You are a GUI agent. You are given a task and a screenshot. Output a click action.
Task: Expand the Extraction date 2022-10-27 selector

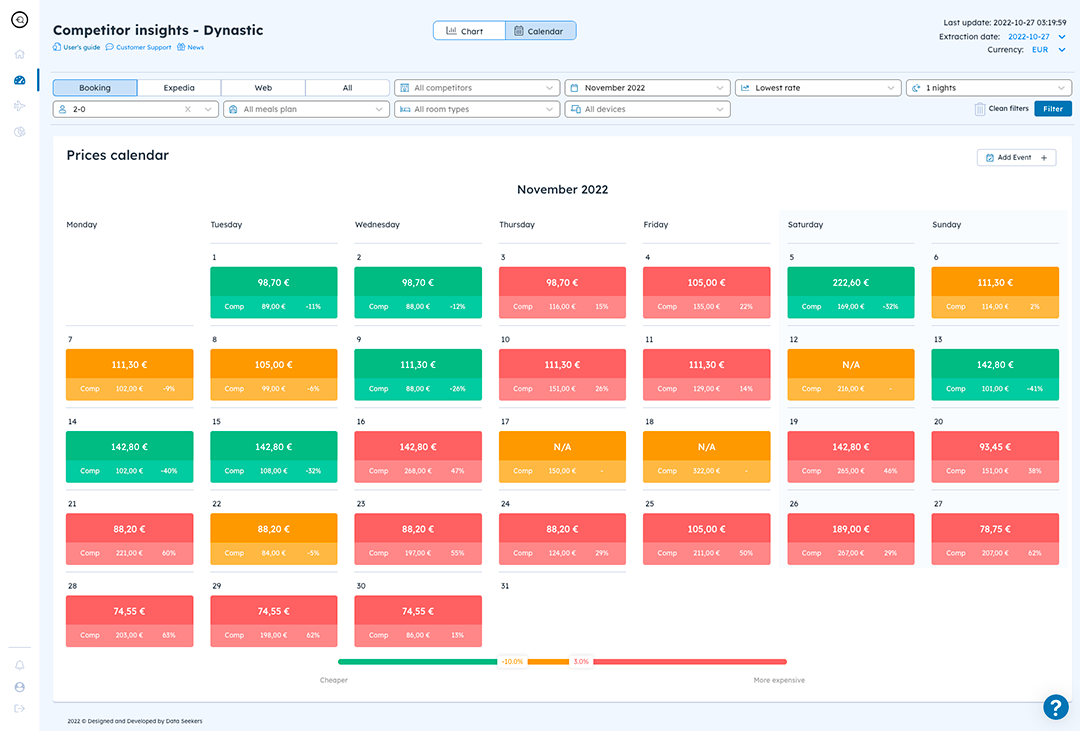(x=1037, y=37)
